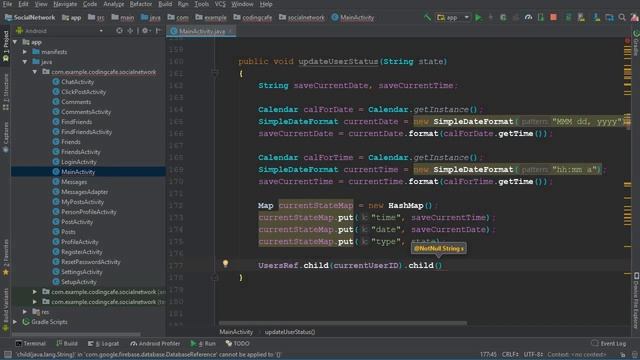Open the Analyze menu
This screenshot has height=360, width=640.
(x=113, y=4)
